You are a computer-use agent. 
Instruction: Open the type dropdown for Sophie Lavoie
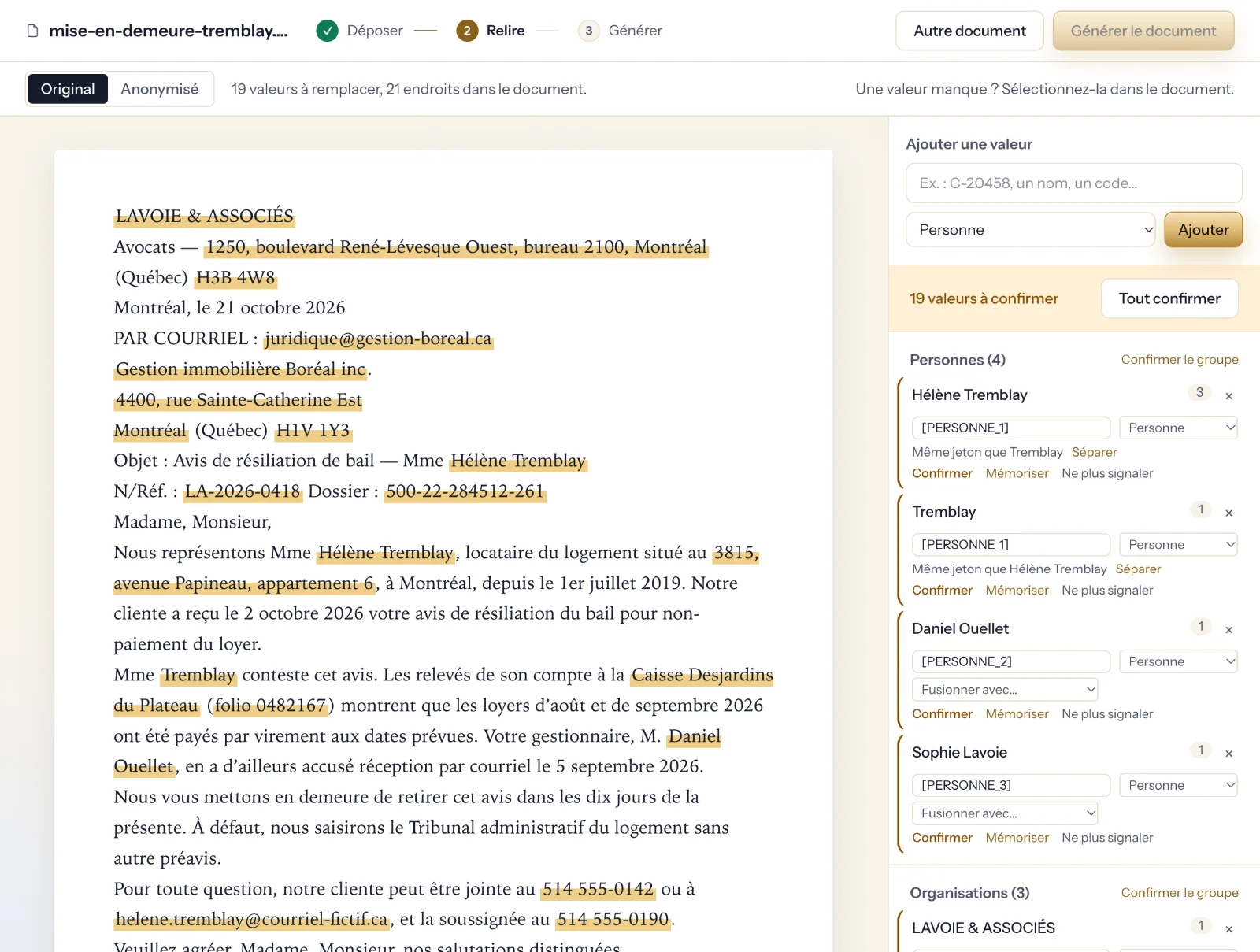coord(1178,785)
